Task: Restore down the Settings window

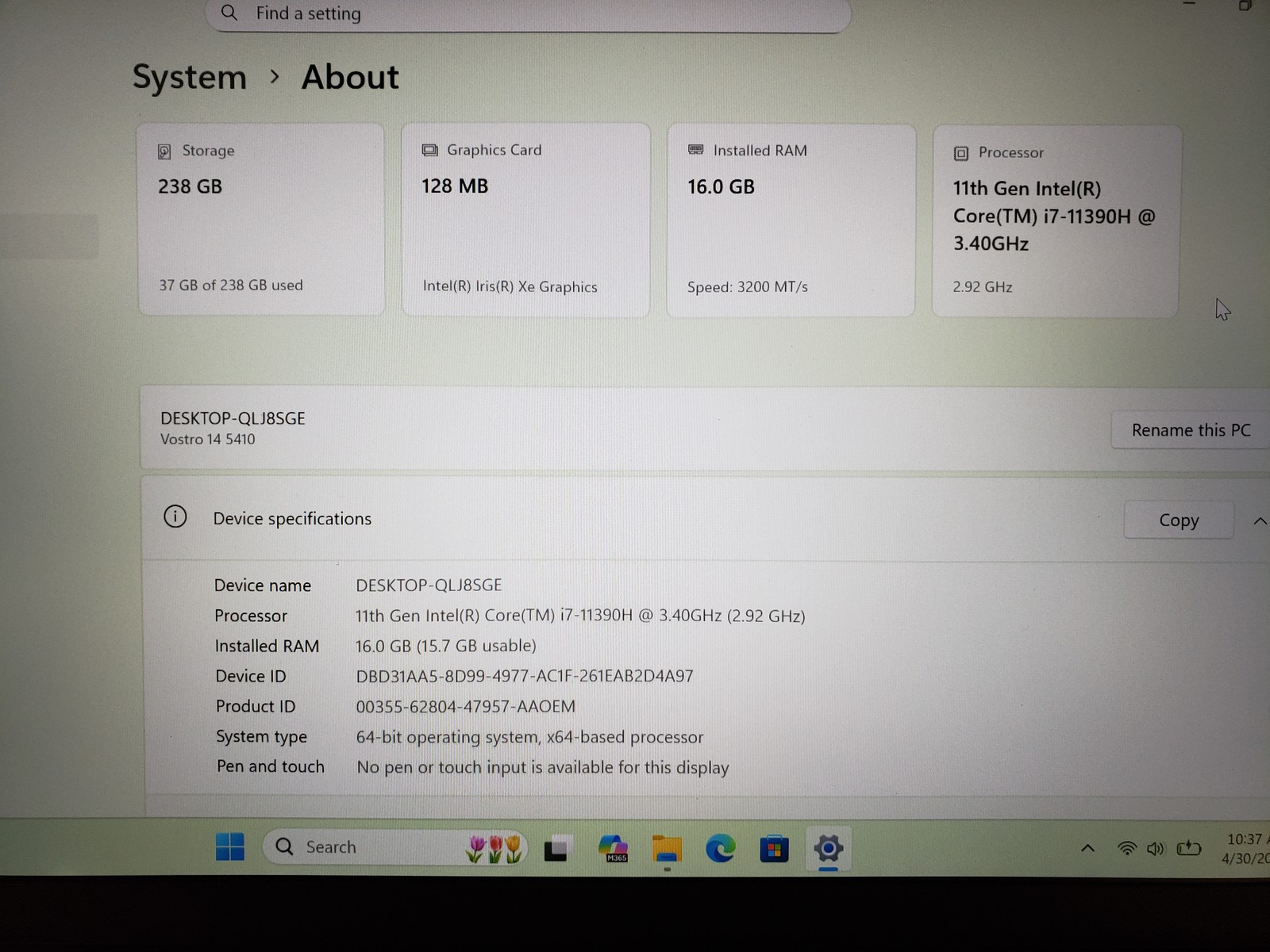Action: 1245,5
